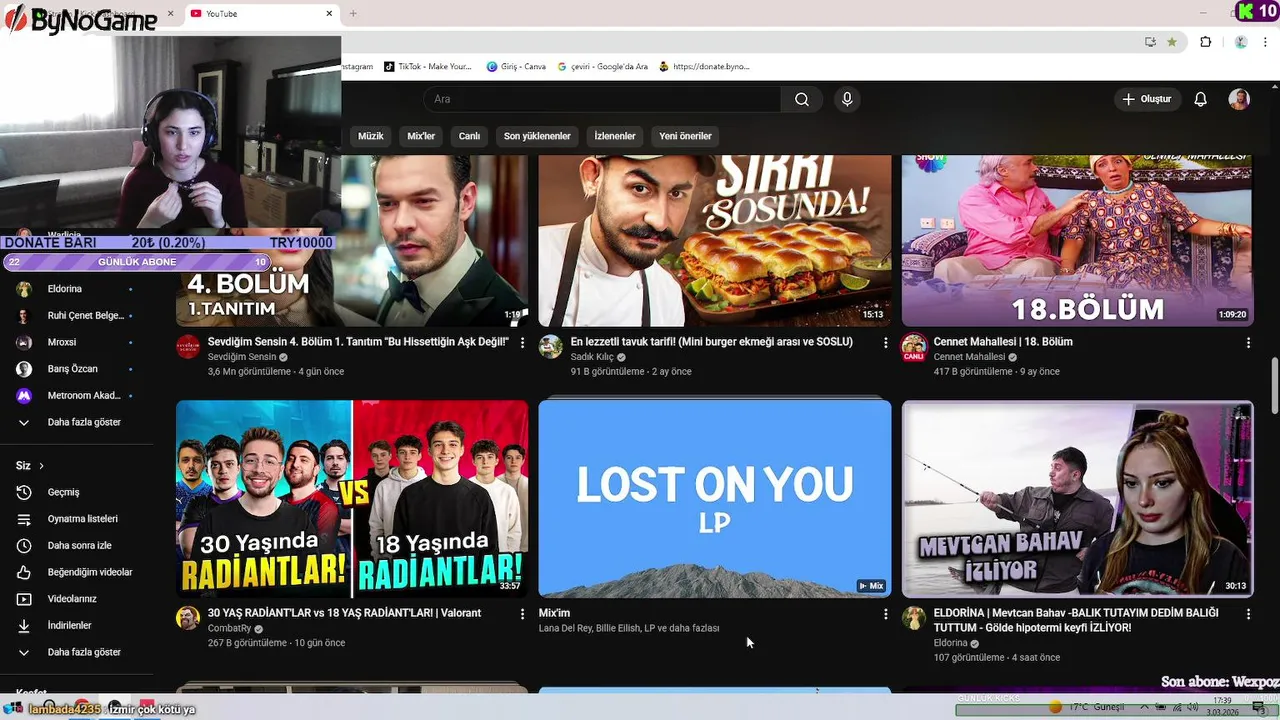Screen dimensions: 1280x720
Task: Open options menu for En lezzetli tavuk tarifi video
Action: point(885,342)
